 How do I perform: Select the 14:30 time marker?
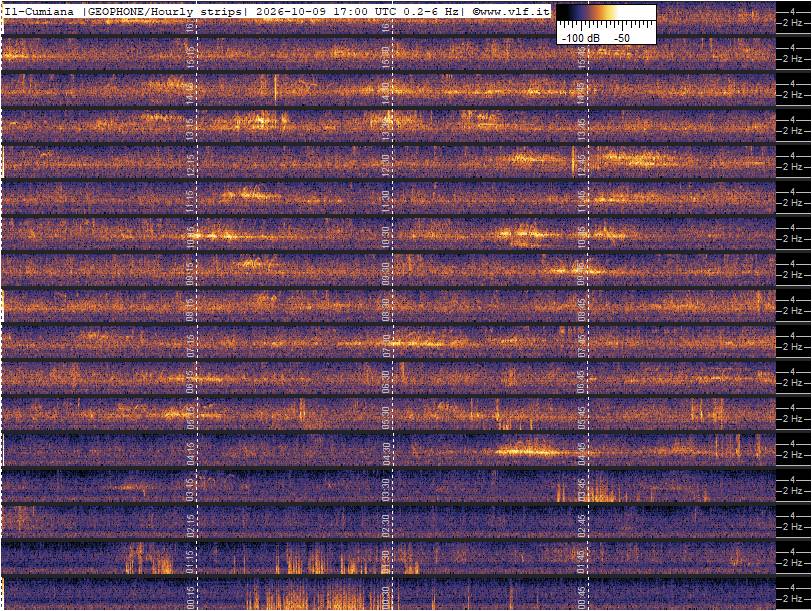(x=385, y=94)
